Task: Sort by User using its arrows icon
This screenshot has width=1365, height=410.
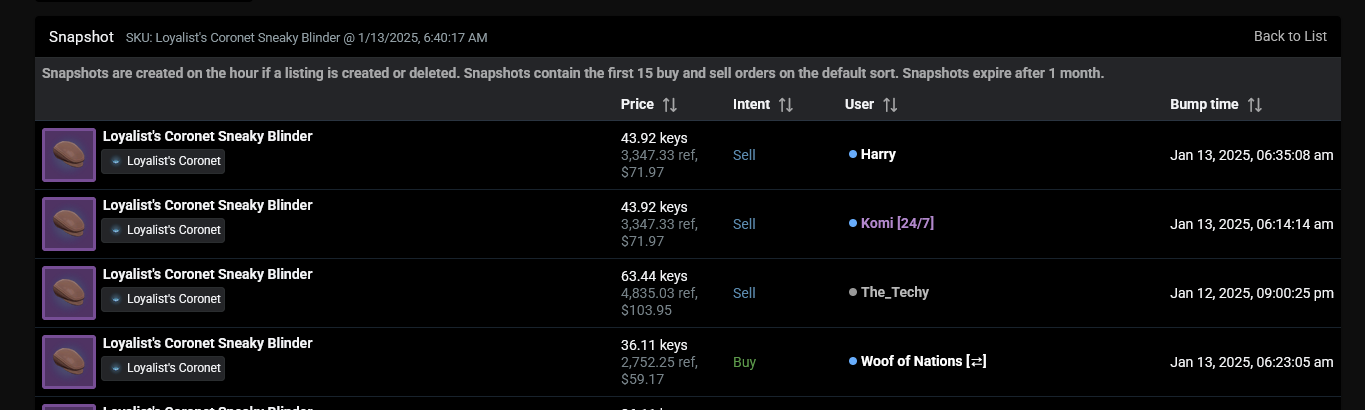Action: tap(890, 105)
